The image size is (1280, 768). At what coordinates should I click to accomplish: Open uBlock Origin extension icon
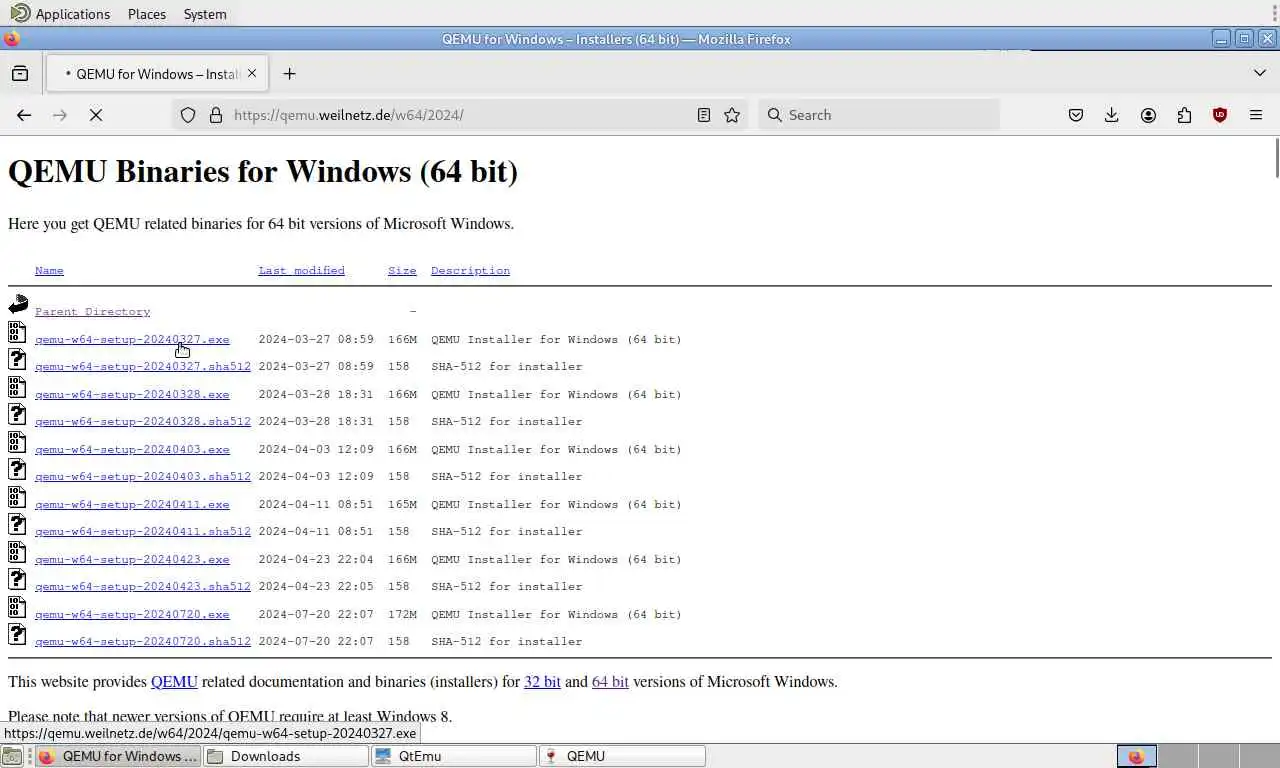point(1220,115)
